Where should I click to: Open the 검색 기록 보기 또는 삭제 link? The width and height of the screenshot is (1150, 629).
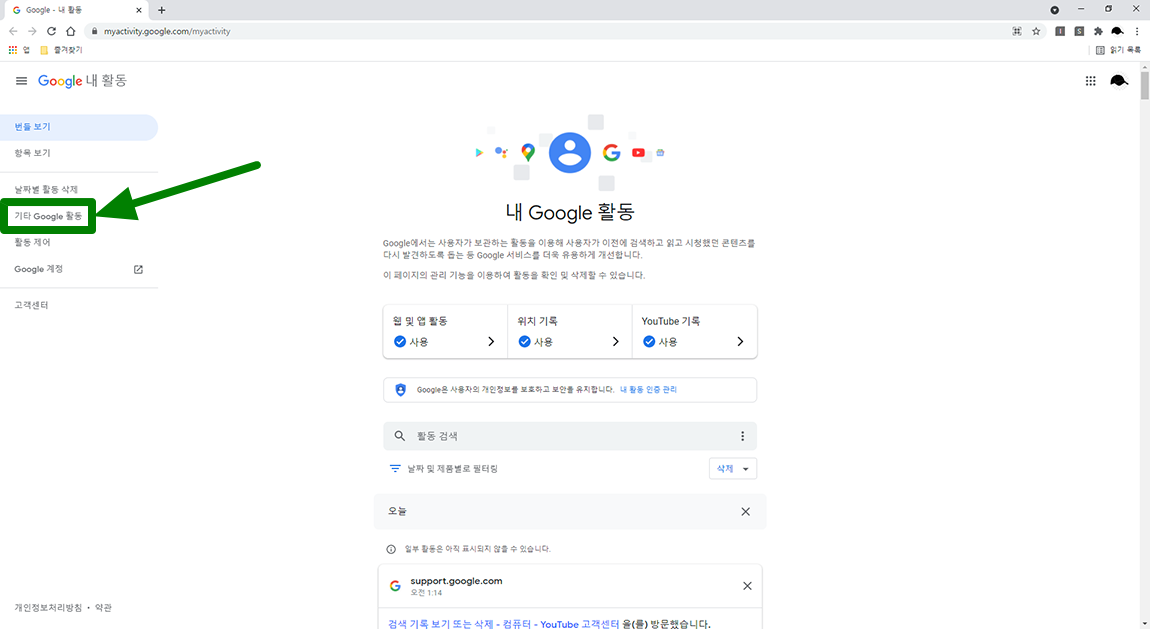(503, 624)
